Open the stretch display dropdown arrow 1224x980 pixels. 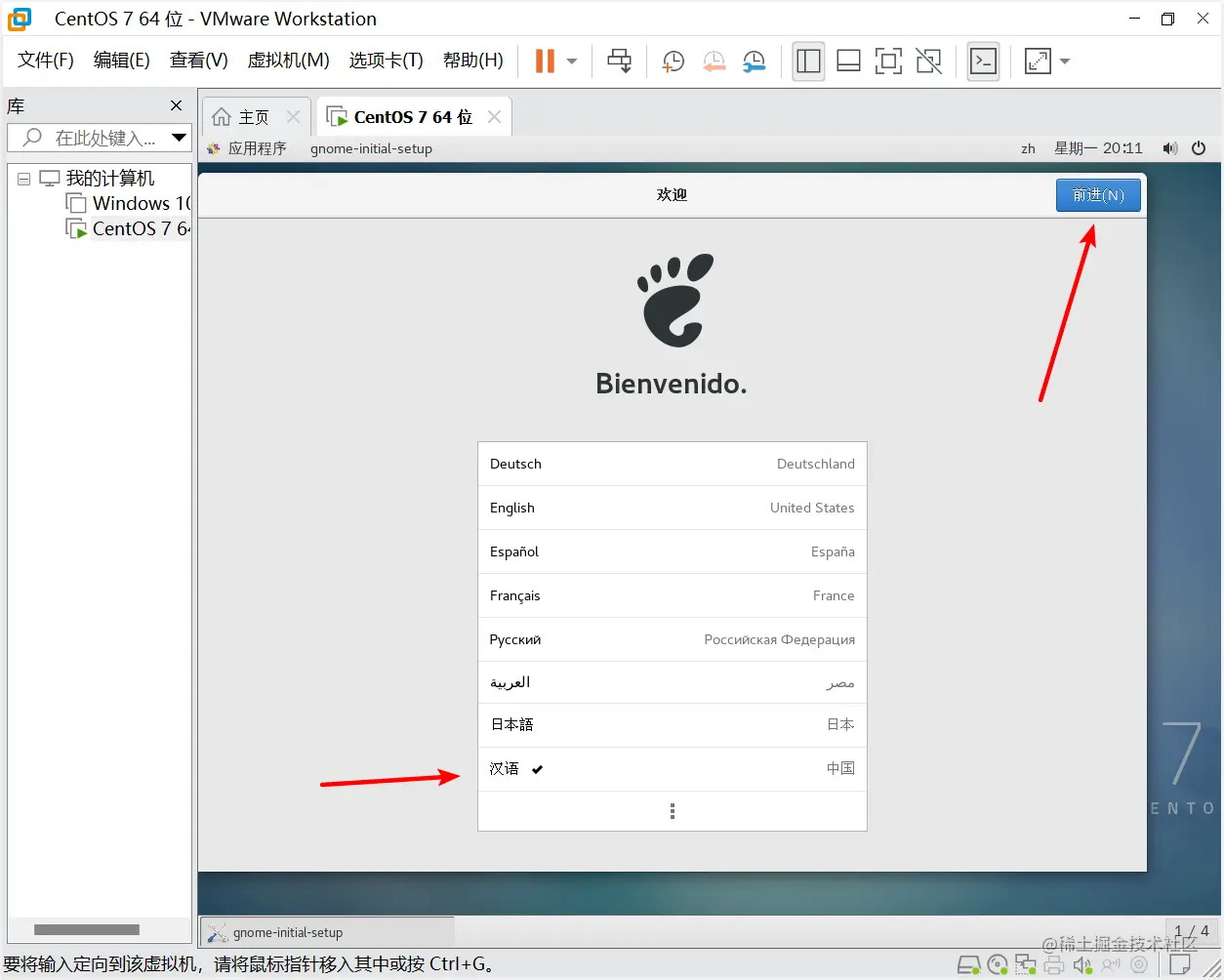tap(1065, 61)
